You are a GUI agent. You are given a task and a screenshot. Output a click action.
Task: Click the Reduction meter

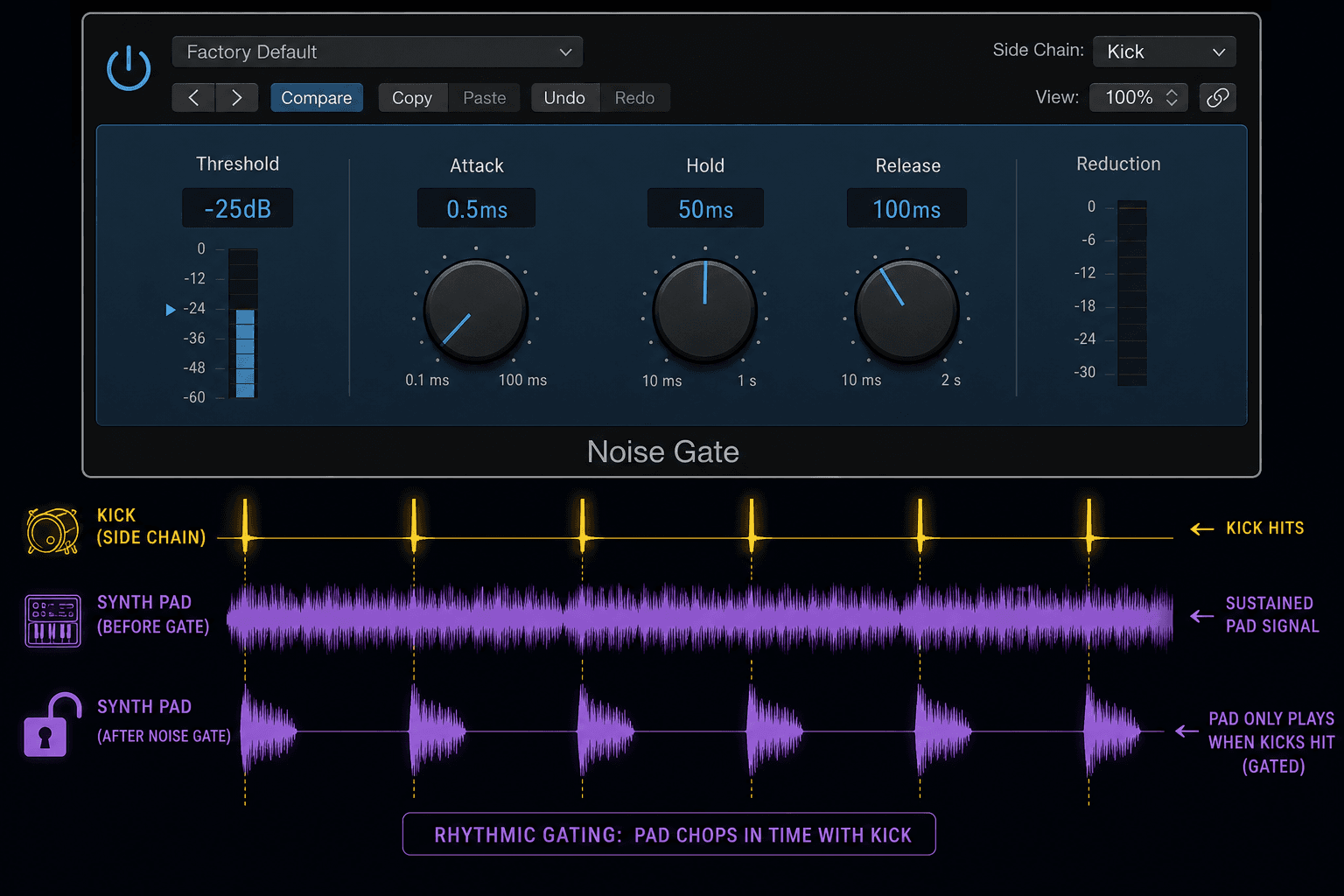(x=1131, y=293)
